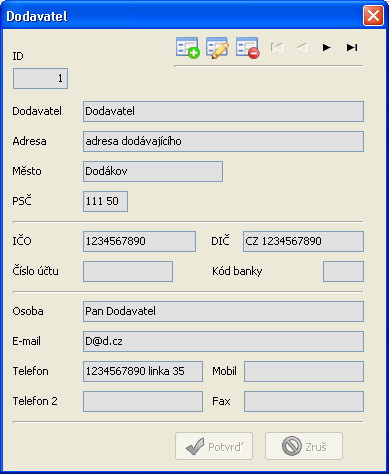The width and height of the screenshot is (389, 474).
Task: Click the Dodavatel title bar text
Action: pos(37,16)
